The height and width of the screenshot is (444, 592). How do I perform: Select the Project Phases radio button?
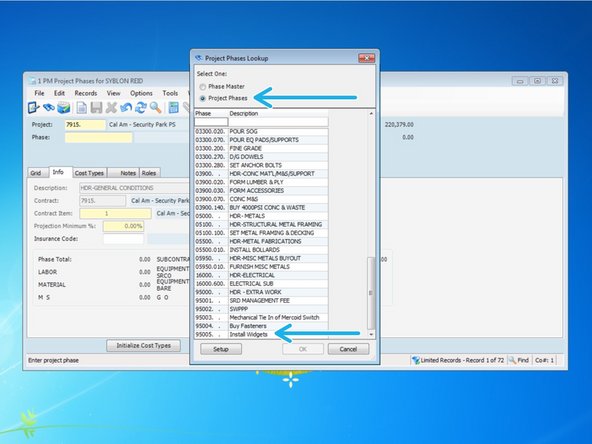pos(203,99)
